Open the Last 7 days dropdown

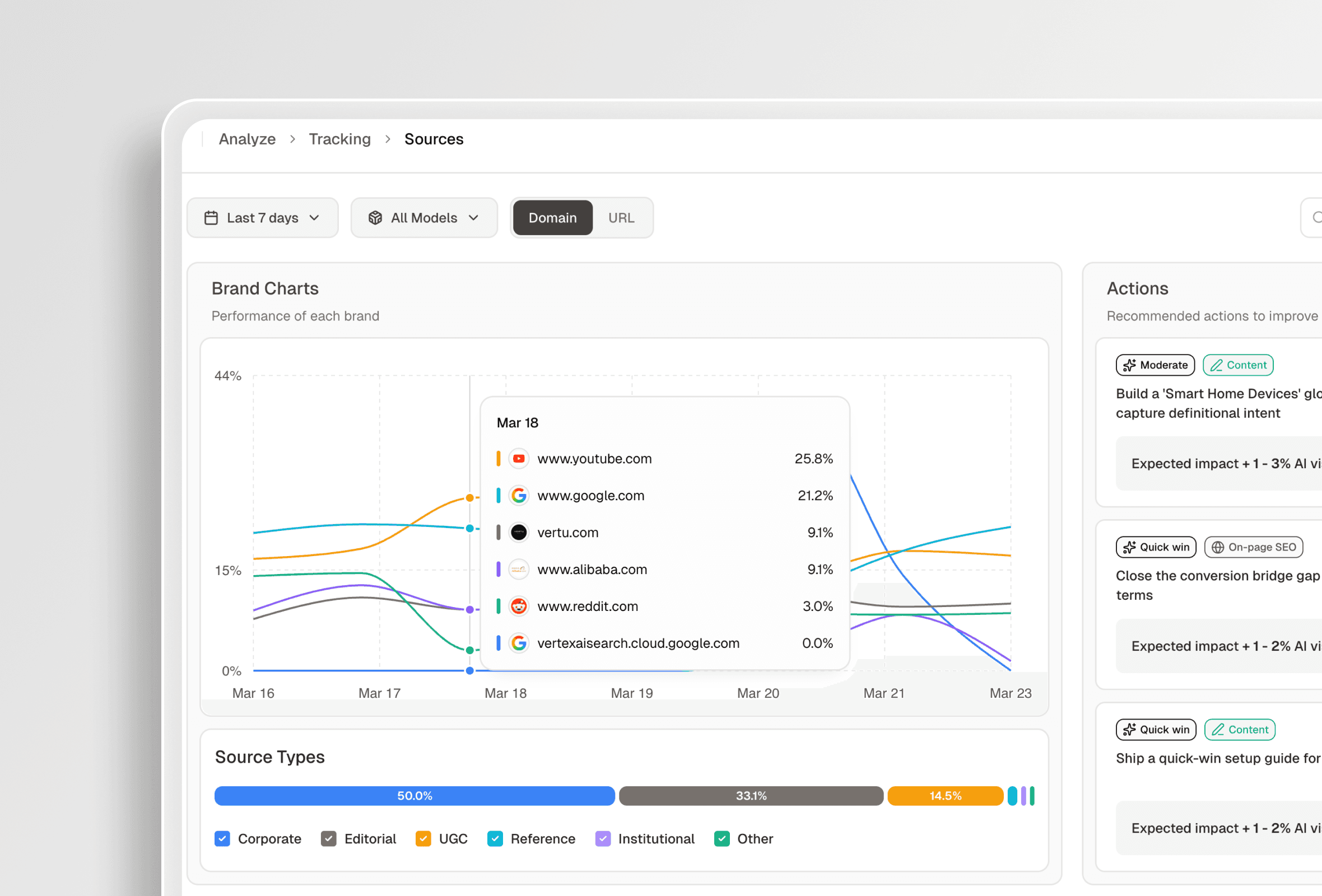click(x=263, y=218)
